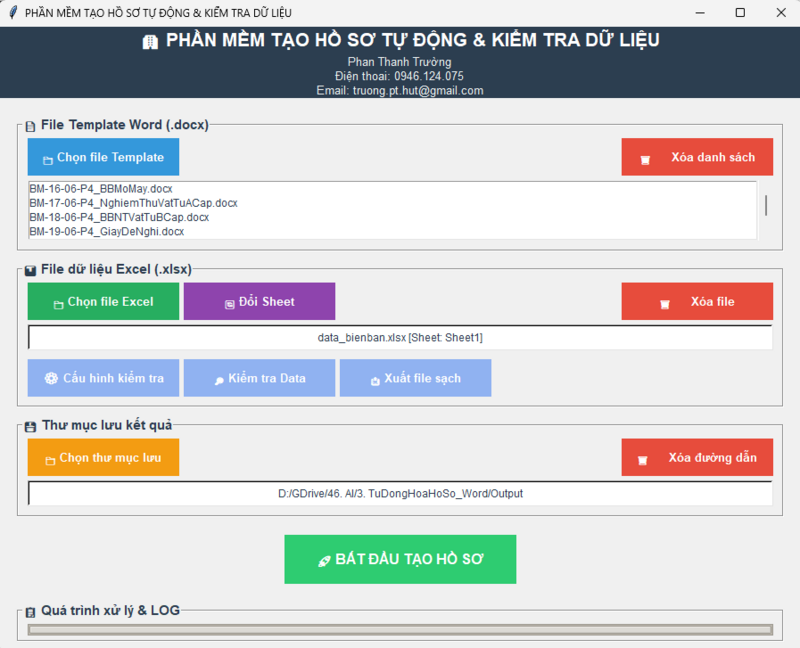Click the progress bar under Quá trình xử lý
Screen dimensions: 800x648
coord(400,628)
